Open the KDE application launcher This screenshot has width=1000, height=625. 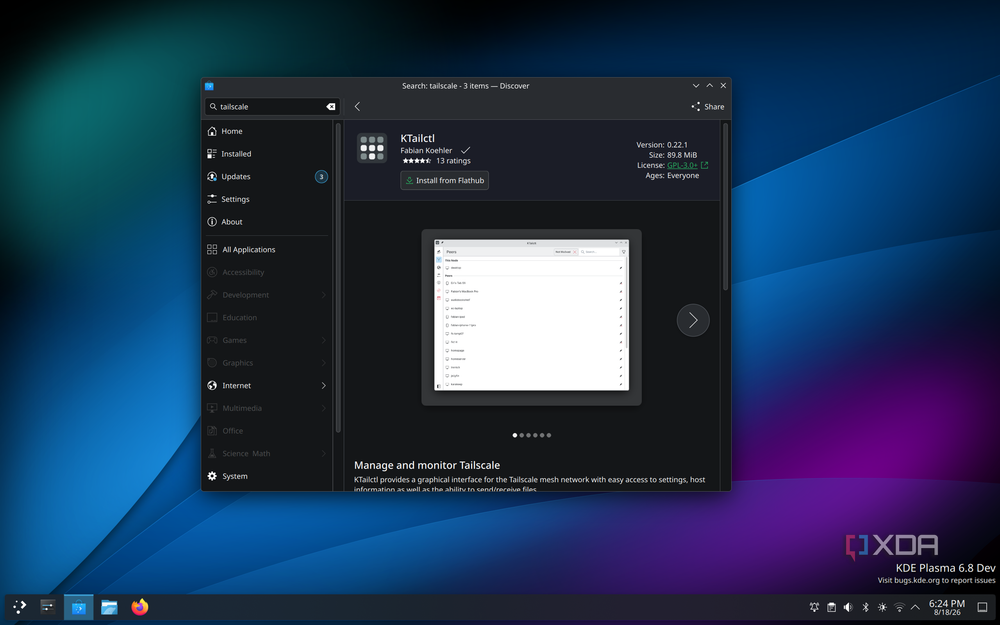20,607
